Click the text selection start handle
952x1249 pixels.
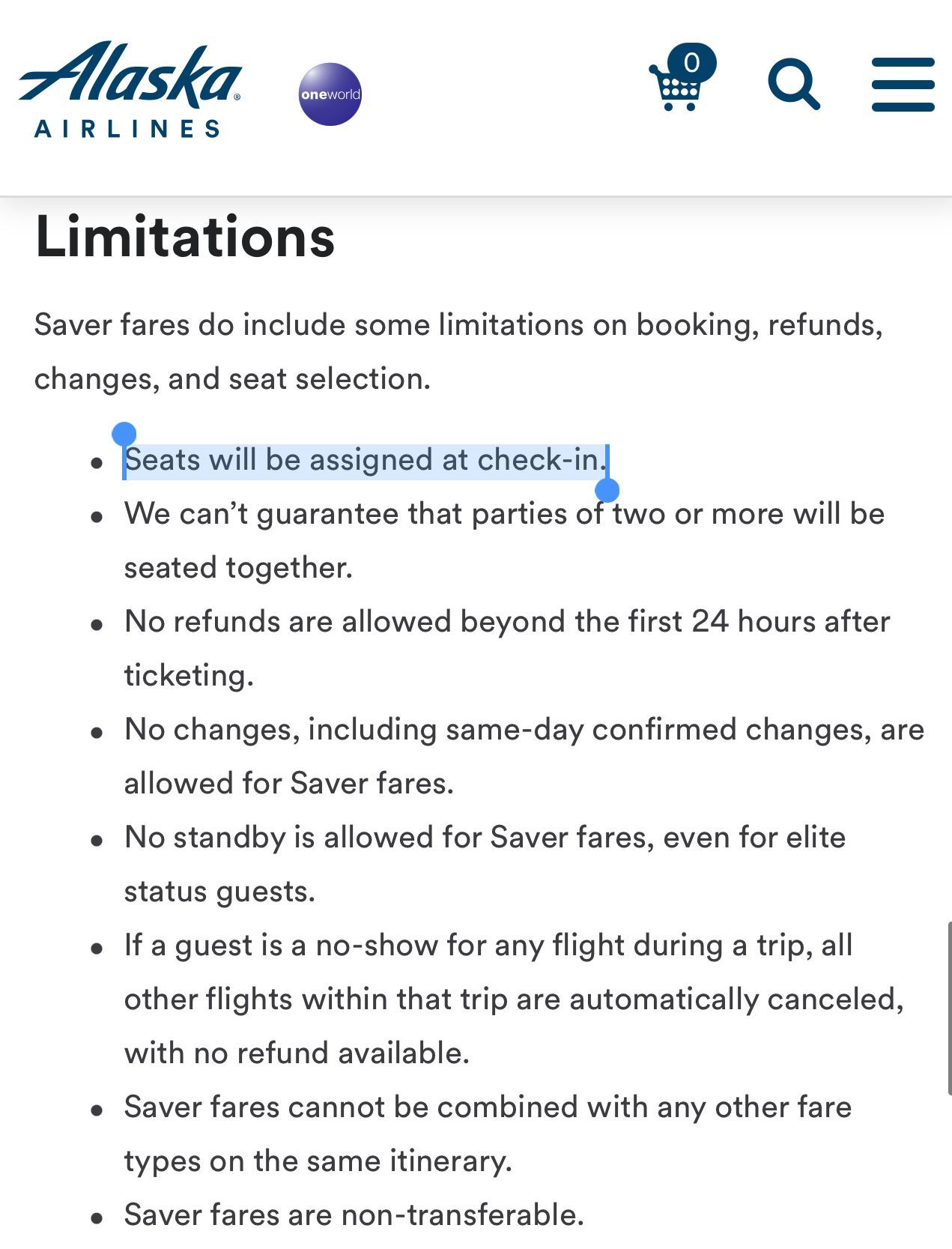tap(124, 435)
